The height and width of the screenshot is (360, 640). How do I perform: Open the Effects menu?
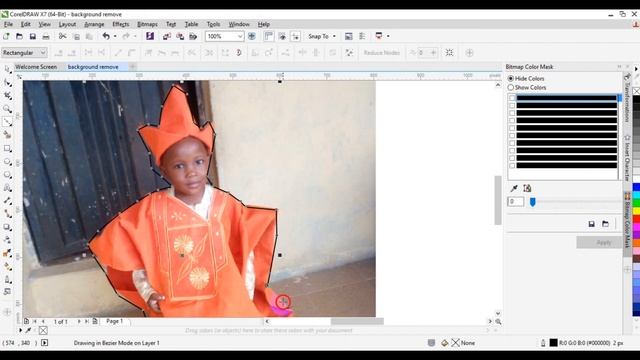click(x=120, y=24)
